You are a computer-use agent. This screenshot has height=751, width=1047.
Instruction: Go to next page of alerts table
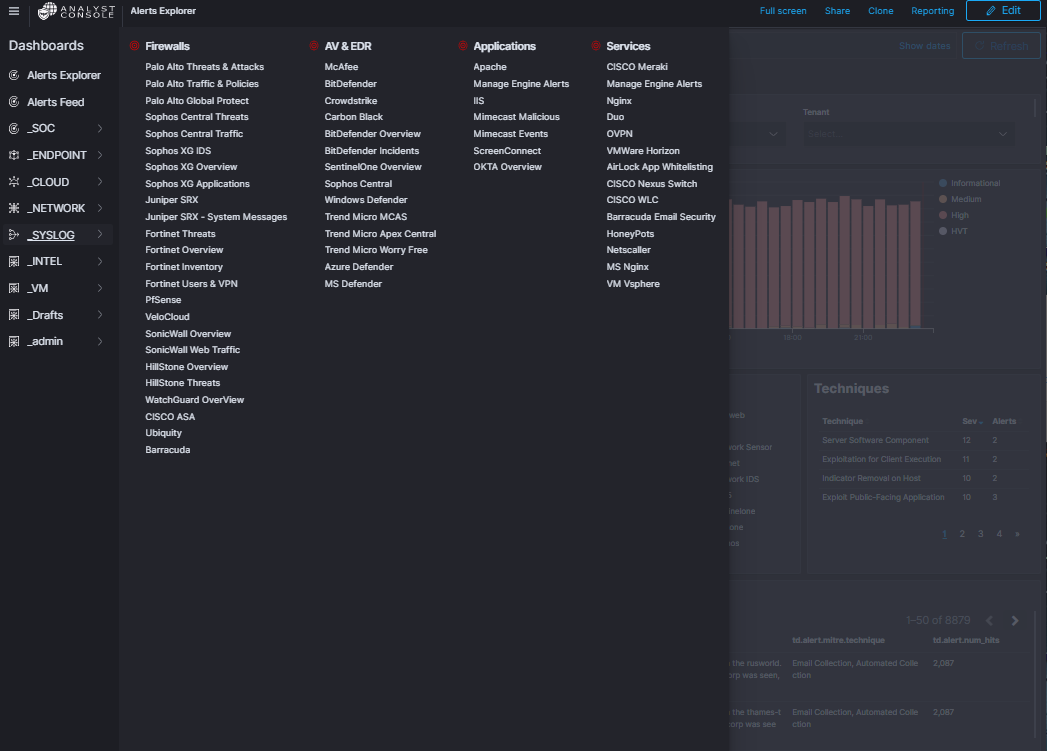coord(1015,621)
